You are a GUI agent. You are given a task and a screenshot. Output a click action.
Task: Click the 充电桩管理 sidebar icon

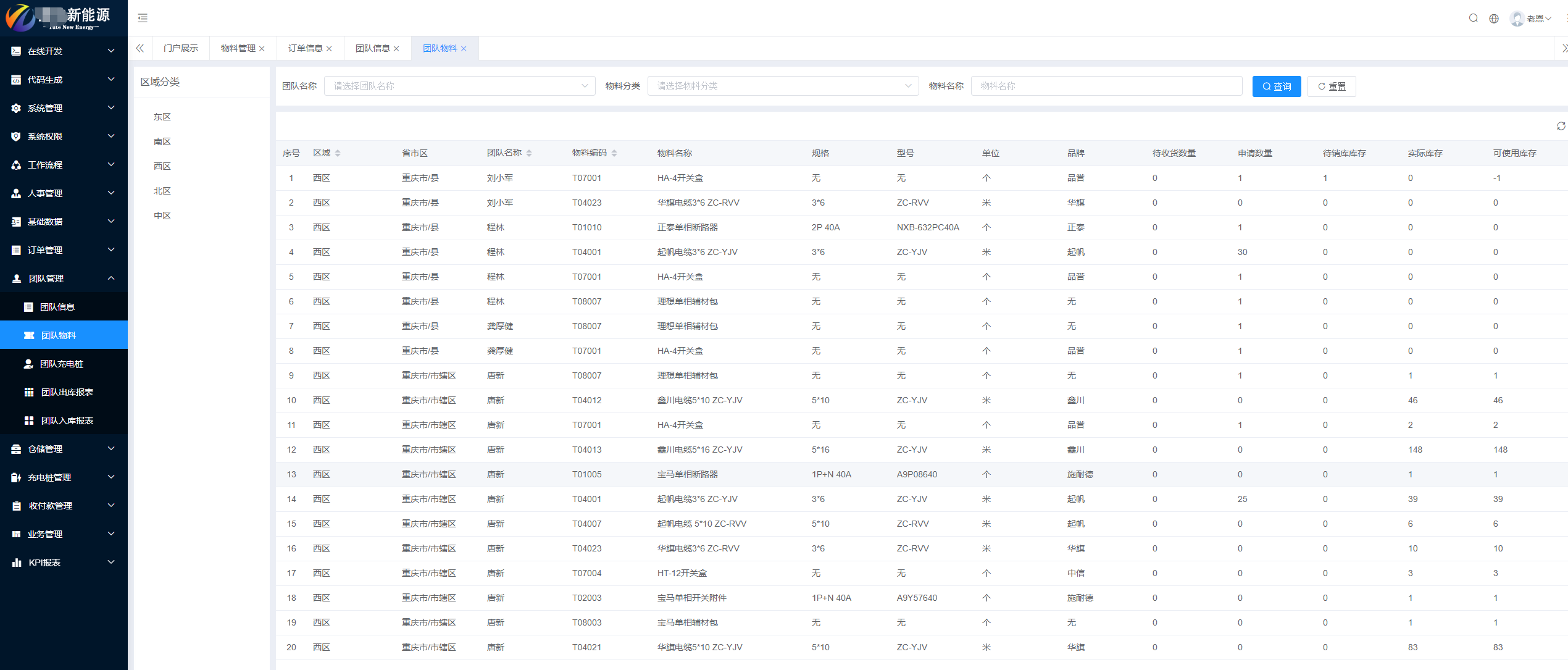pyautogui.click(x=16, y=477)
